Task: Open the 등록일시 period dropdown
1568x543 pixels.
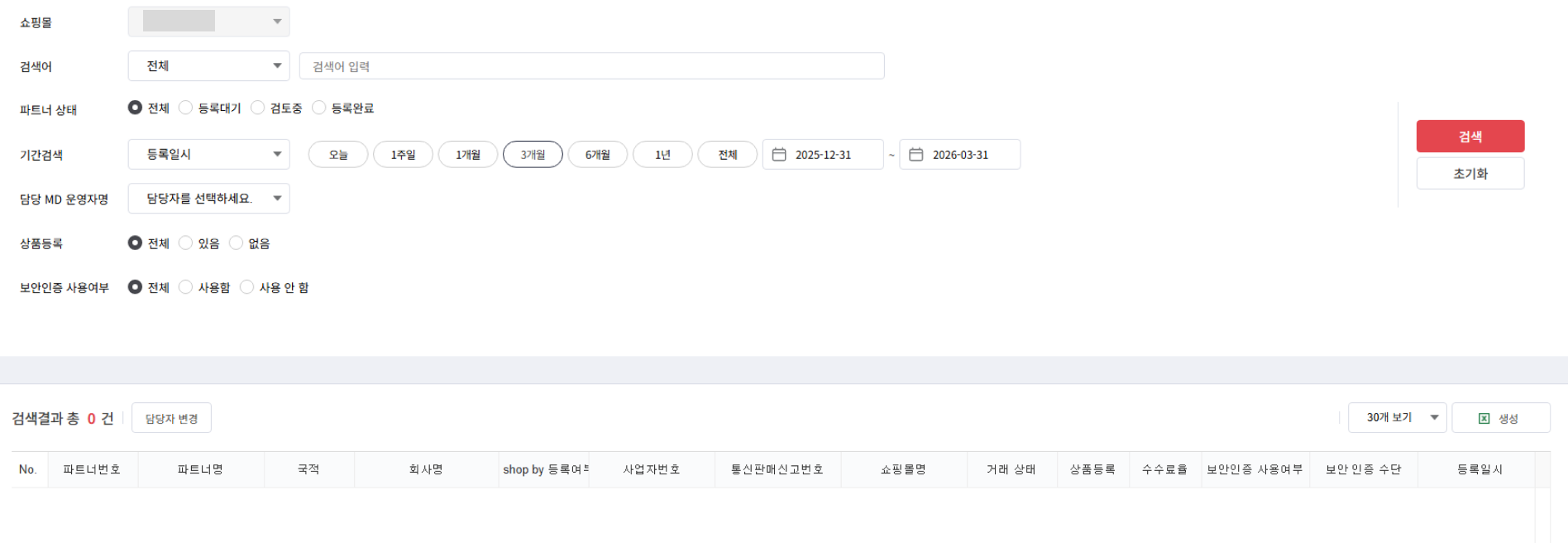Action: pos(208,154)
